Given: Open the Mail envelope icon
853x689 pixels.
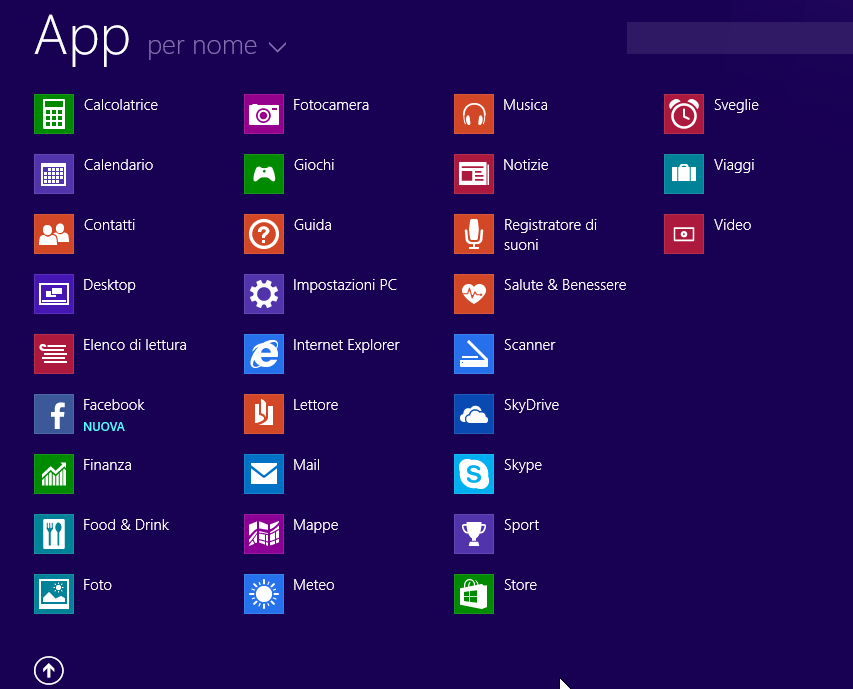Looking at the screenshot, I should coord(264,474).
